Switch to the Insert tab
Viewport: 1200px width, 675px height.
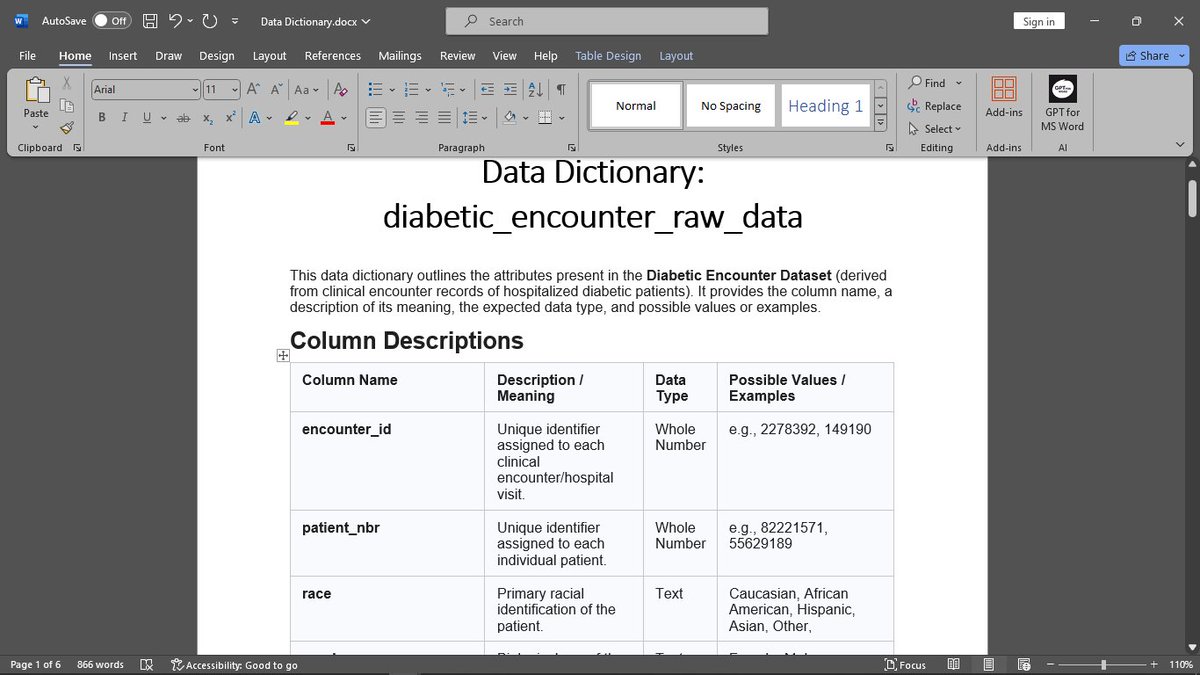[123, 56]
